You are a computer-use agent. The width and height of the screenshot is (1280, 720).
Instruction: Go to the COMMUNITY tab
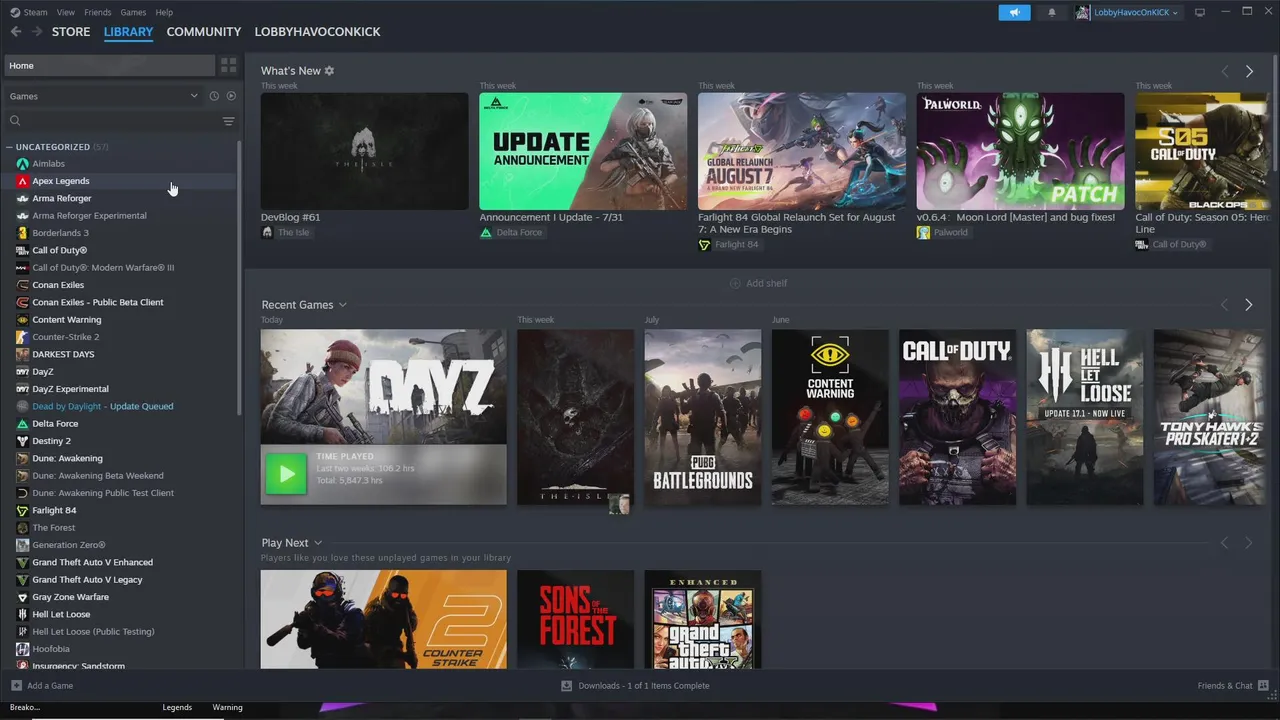pyautogui.click(x=204, y=32)
